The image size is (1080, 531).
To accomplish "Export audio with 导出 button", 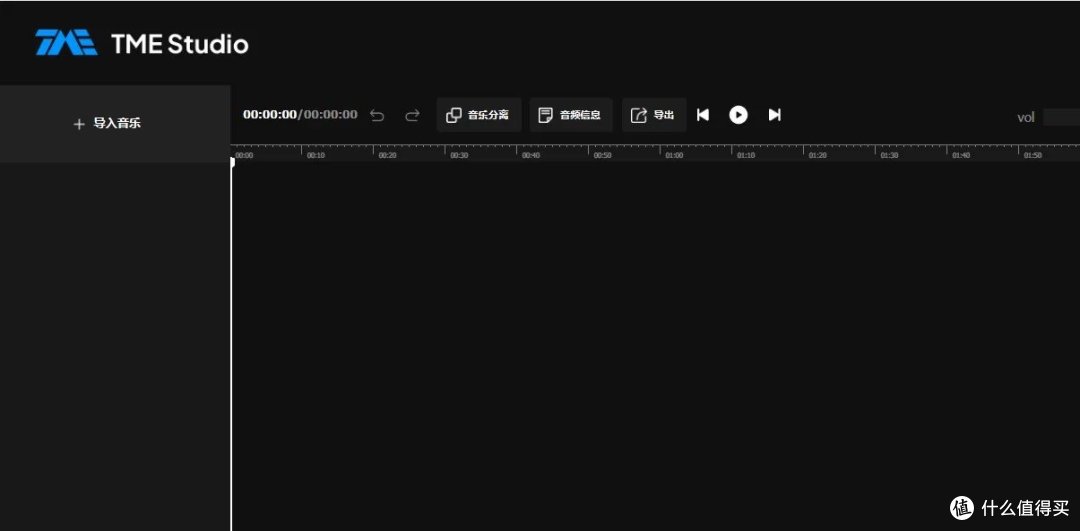I will 654,115.
